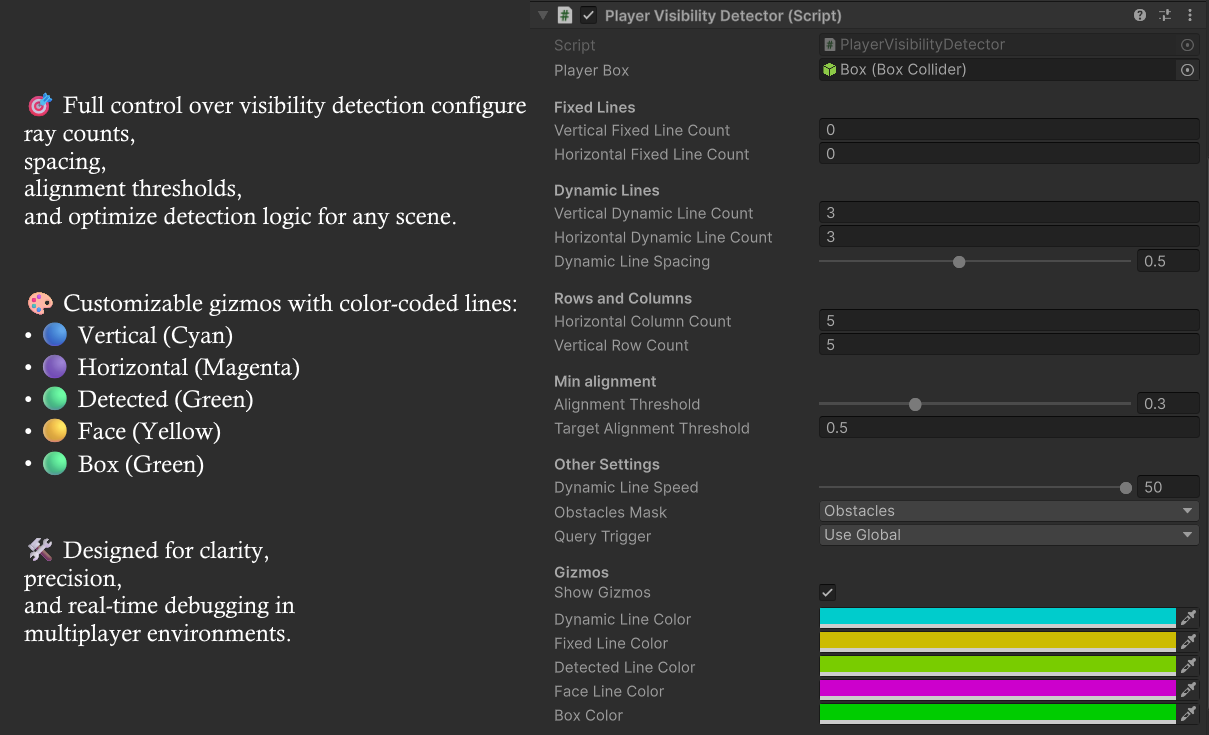The image size is (1209, 735).
Task: Click the cyan Dynamic Line Color swatch
Action: [x=995, y=617]
